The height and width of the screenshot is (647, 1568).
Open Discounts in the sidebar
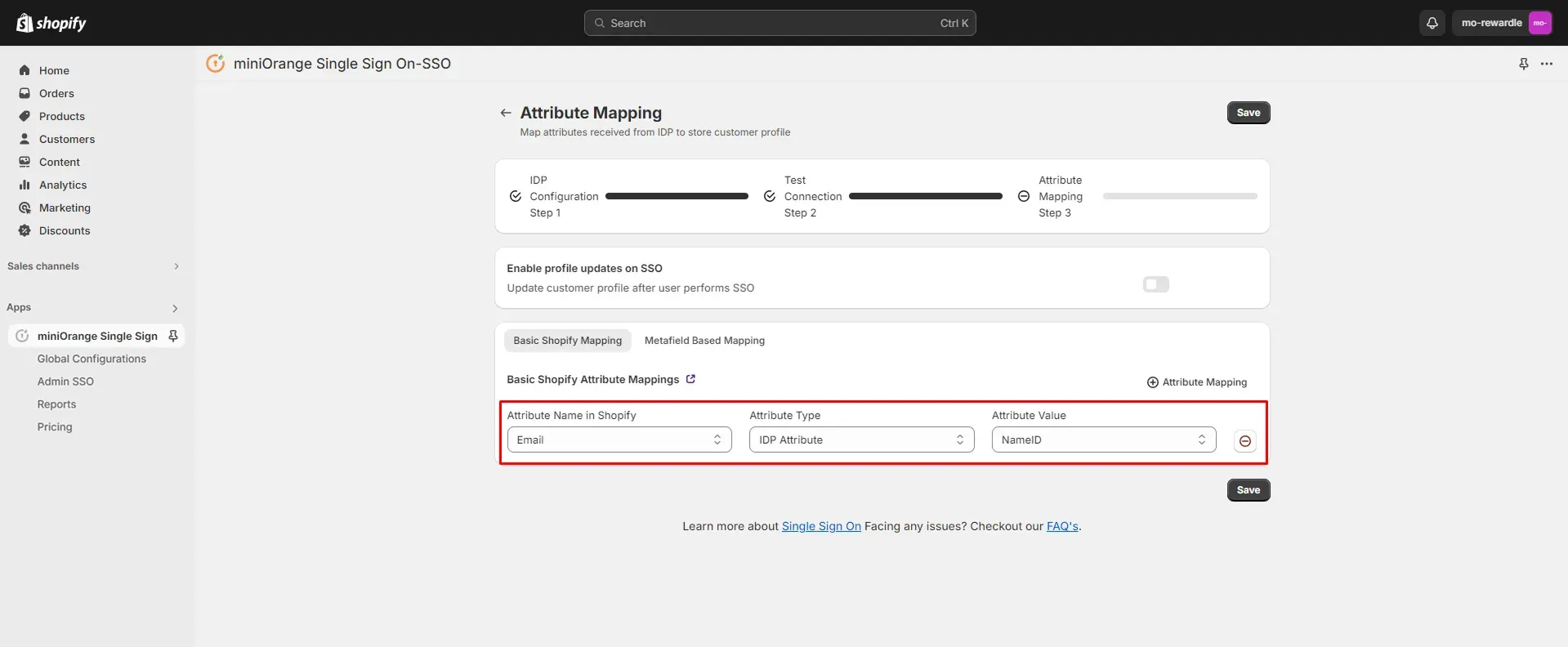click(x=65, y=230)
